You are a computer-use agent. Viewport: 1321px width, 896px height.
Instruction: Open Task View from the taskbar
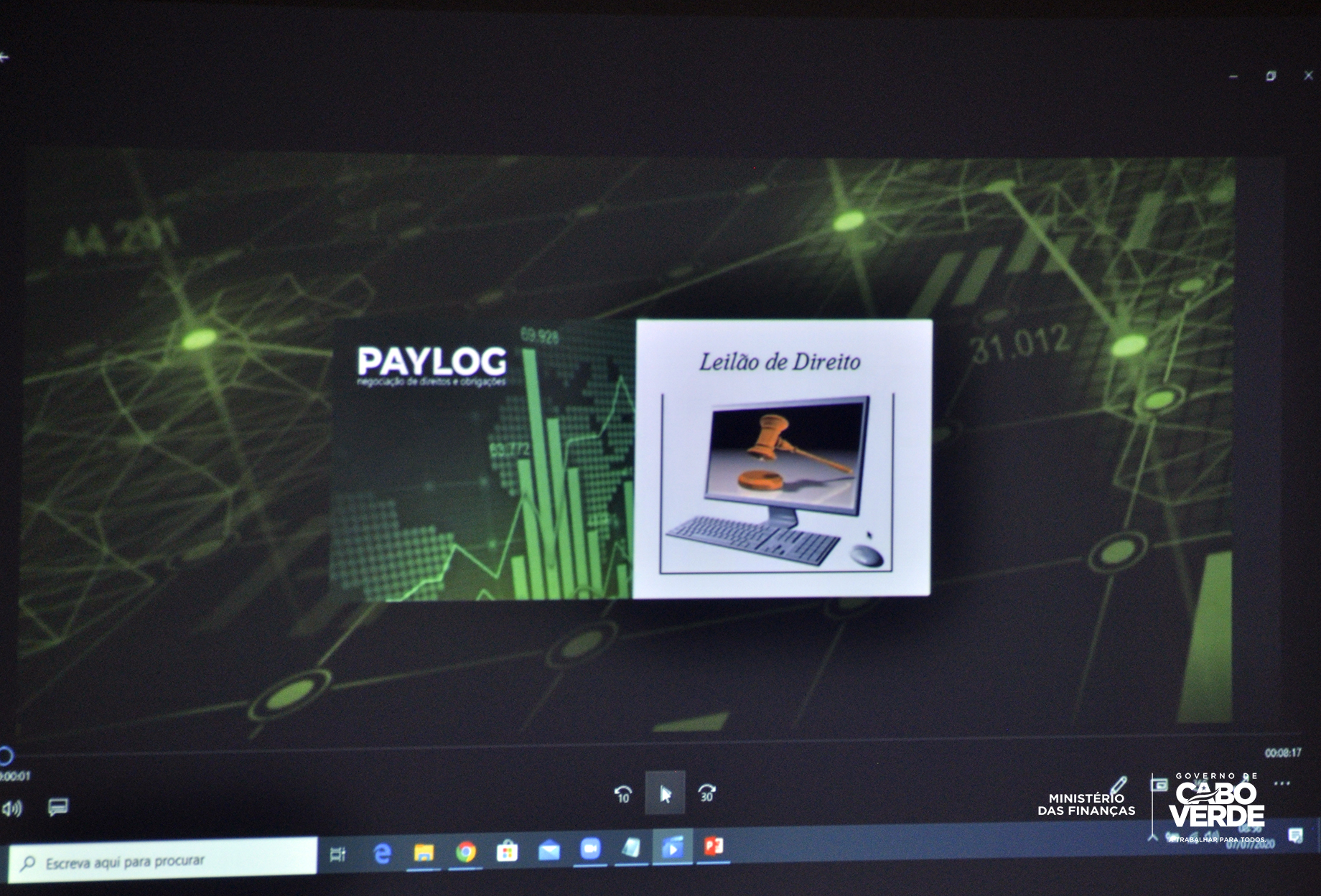(x=337, y=854)
